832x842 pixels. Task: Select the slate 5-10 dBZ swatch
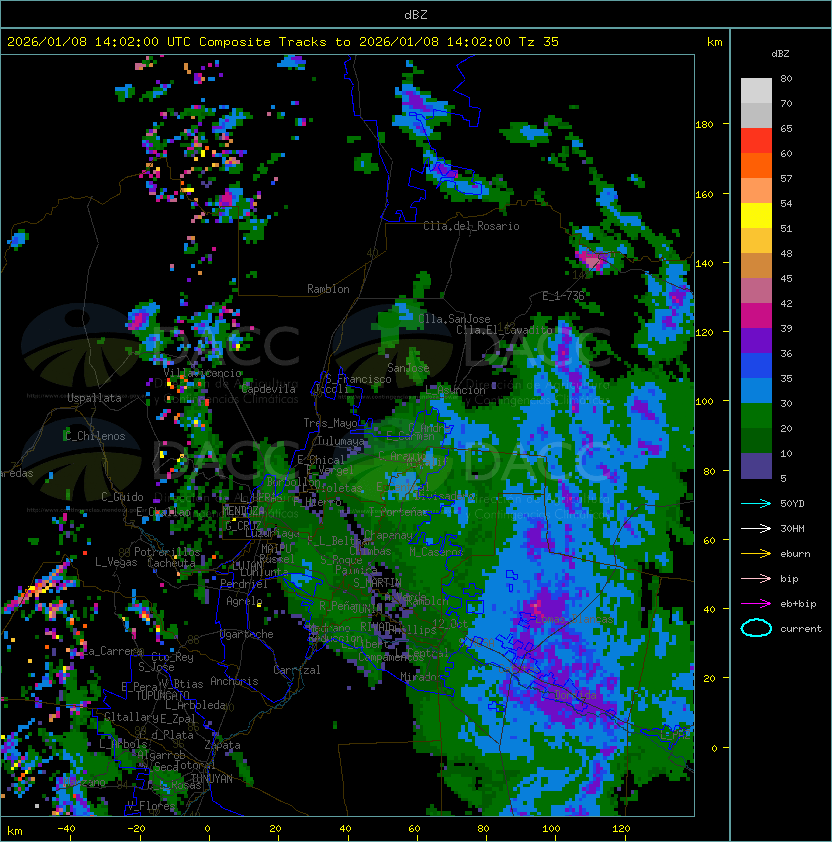coord(756,466)
